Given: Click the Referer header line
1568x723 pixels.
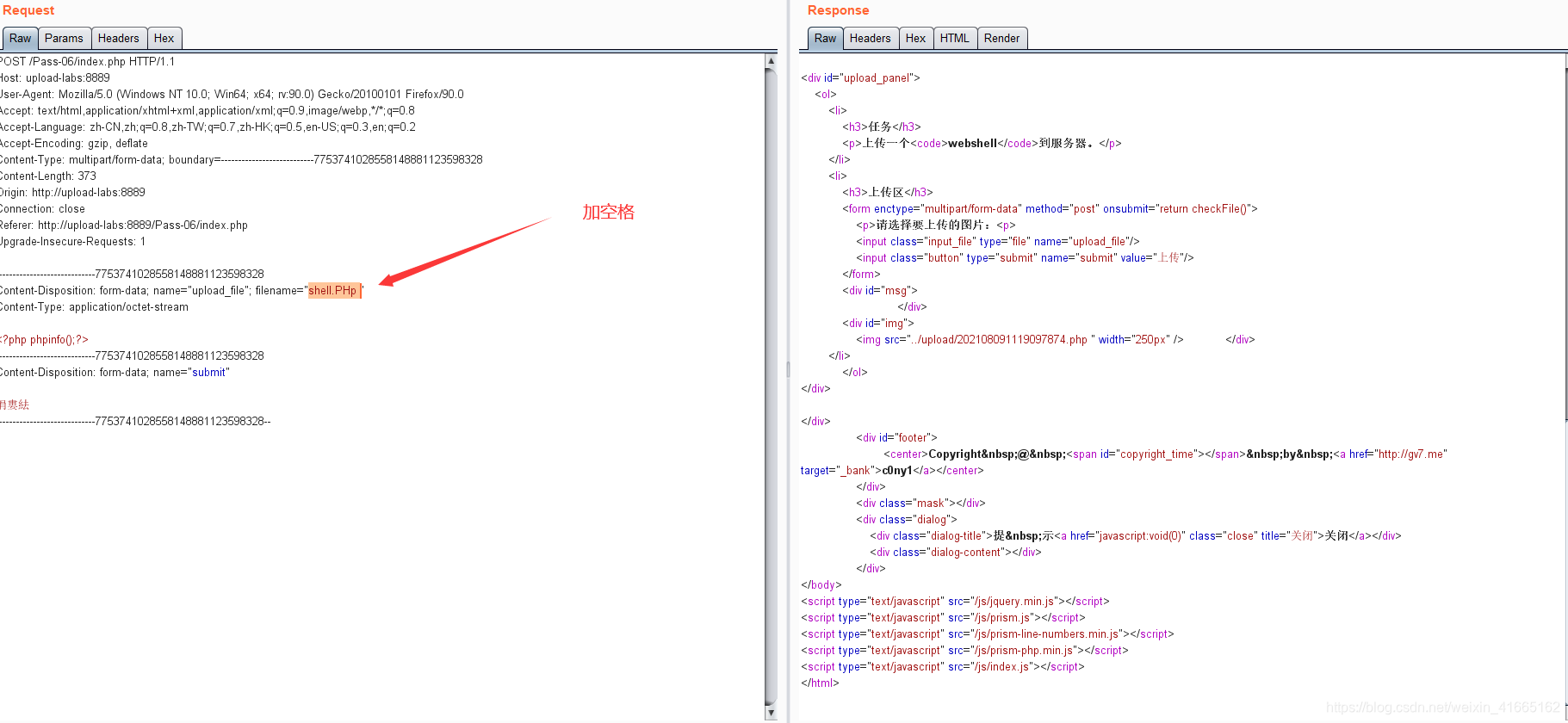Looking at the screenshot, I should coord(124,226).
